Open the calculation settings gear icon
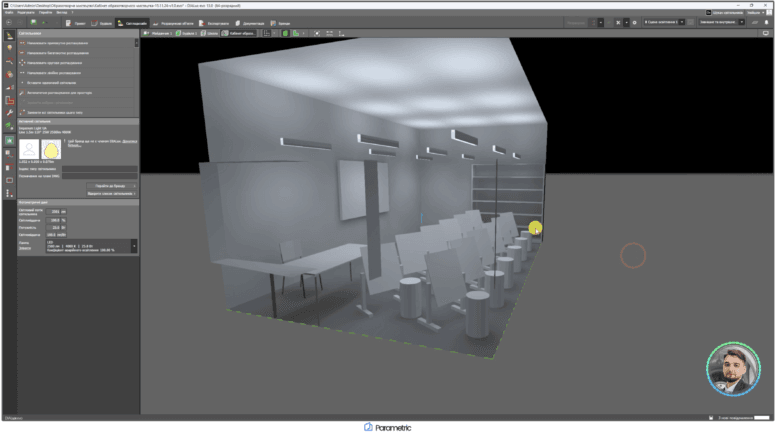Viewport: 776px width, 432px height. [x=634, y=22]
